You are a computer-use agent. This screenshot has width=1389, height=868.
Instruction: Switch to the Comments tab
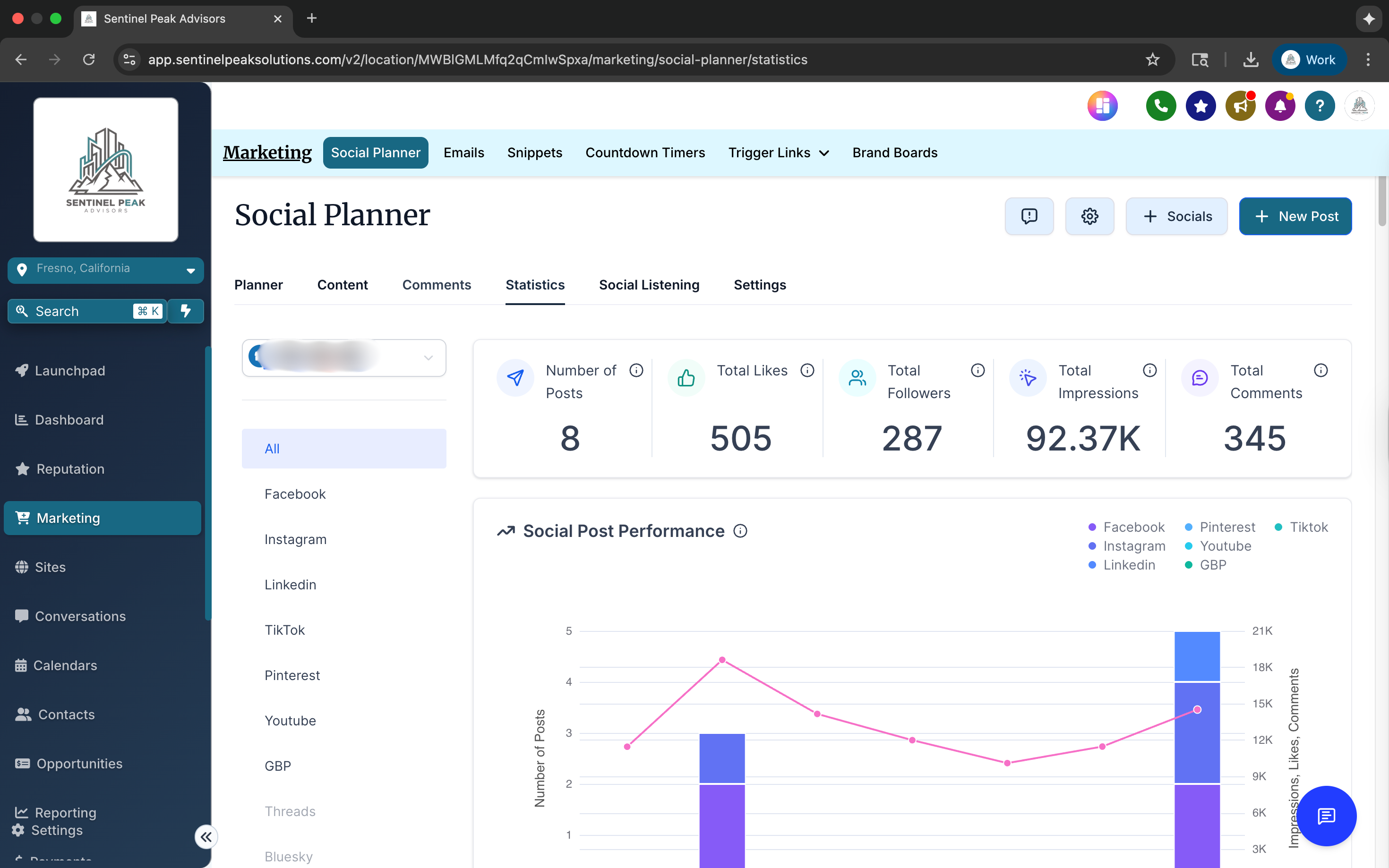coord(437,285)
